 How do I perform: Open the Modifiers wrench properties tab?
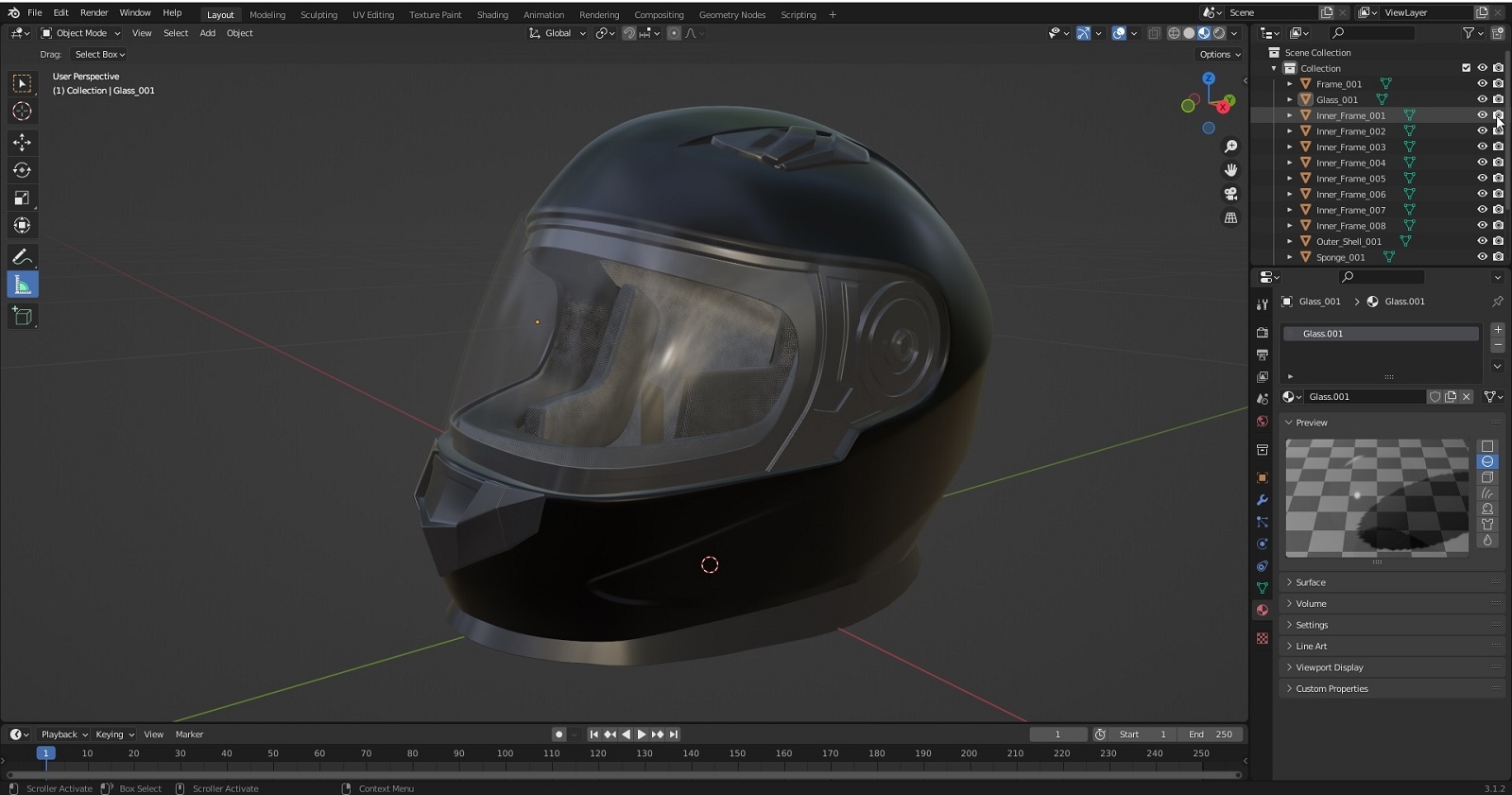1262,500
